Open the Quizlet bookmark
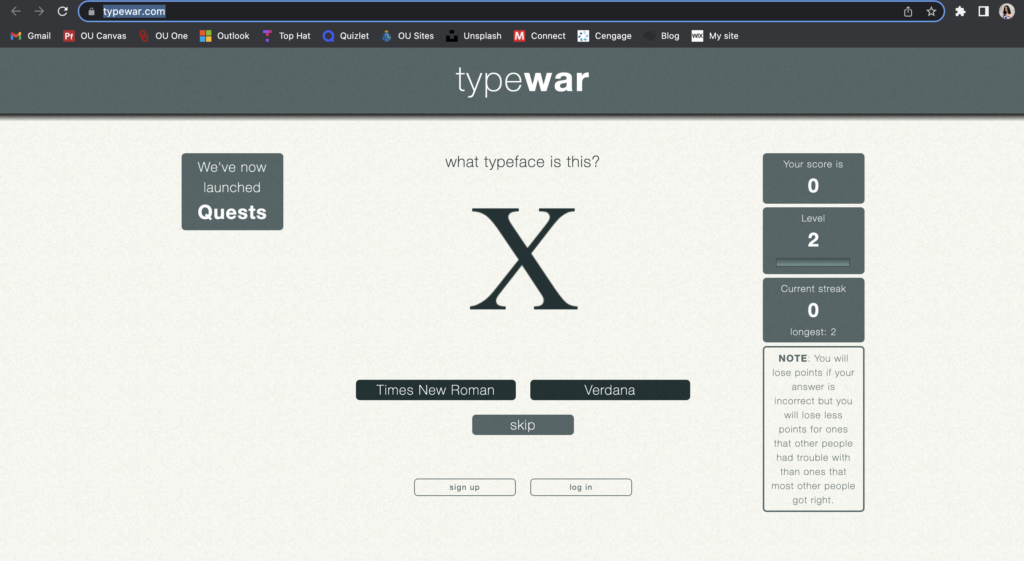This screenshot has height=561, width=1024. (x=346, y=36)
